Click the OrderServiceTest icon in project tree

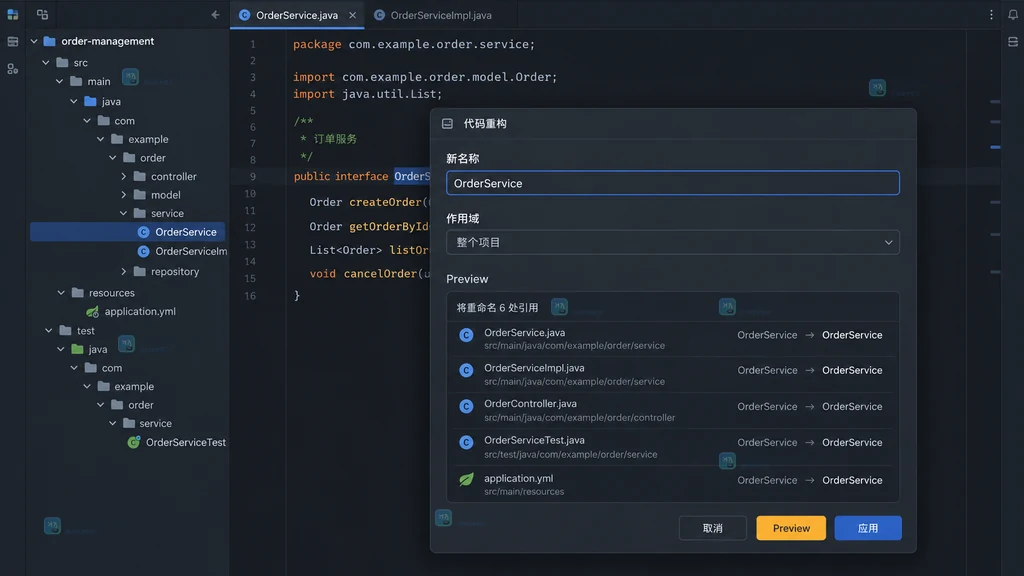134,442
